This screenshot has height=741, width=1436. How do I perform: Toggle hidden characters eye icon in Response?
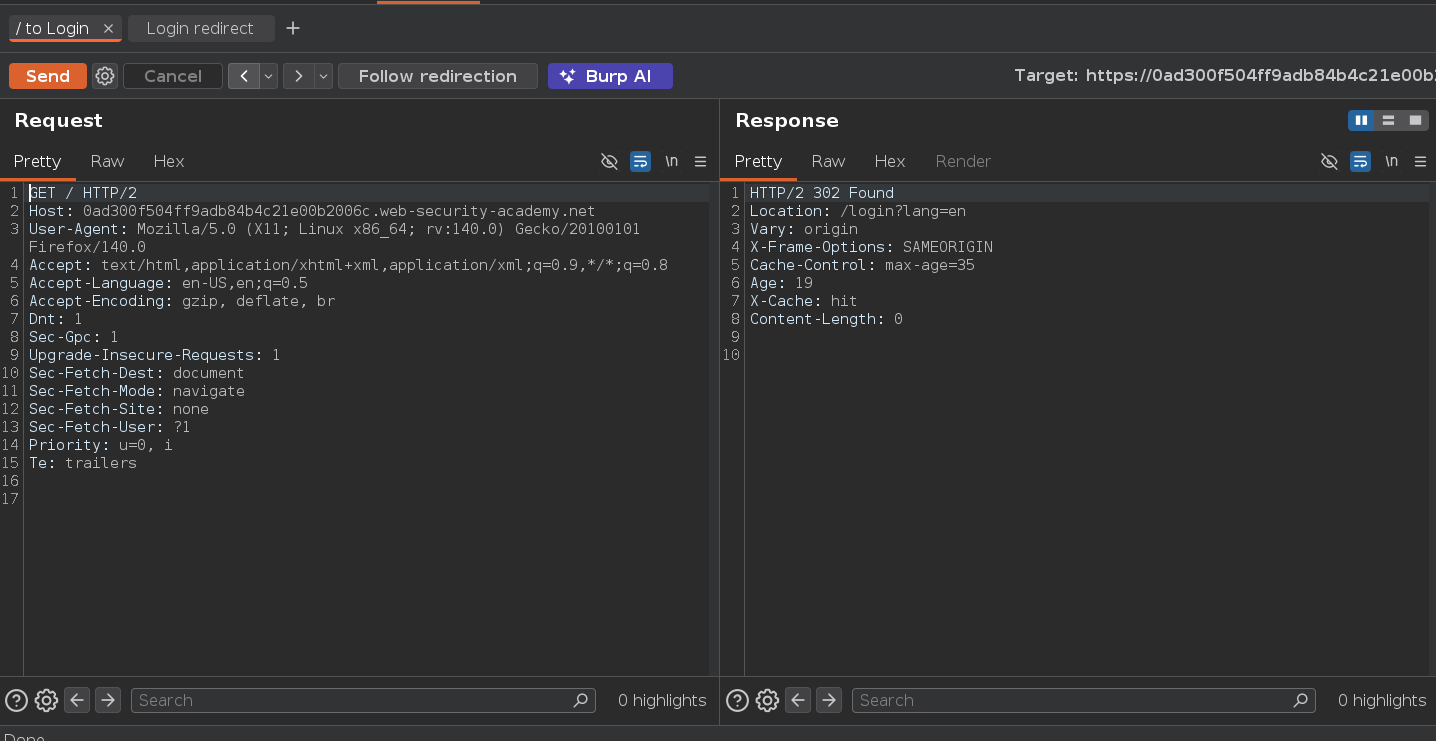coord(1329,161)
